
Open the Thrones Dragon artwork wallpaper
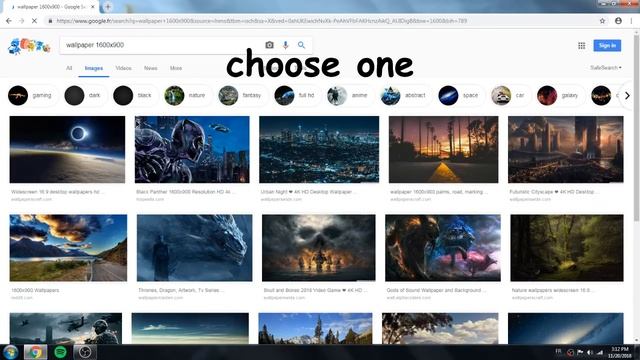pyautogui.click(x=194, y=248)
